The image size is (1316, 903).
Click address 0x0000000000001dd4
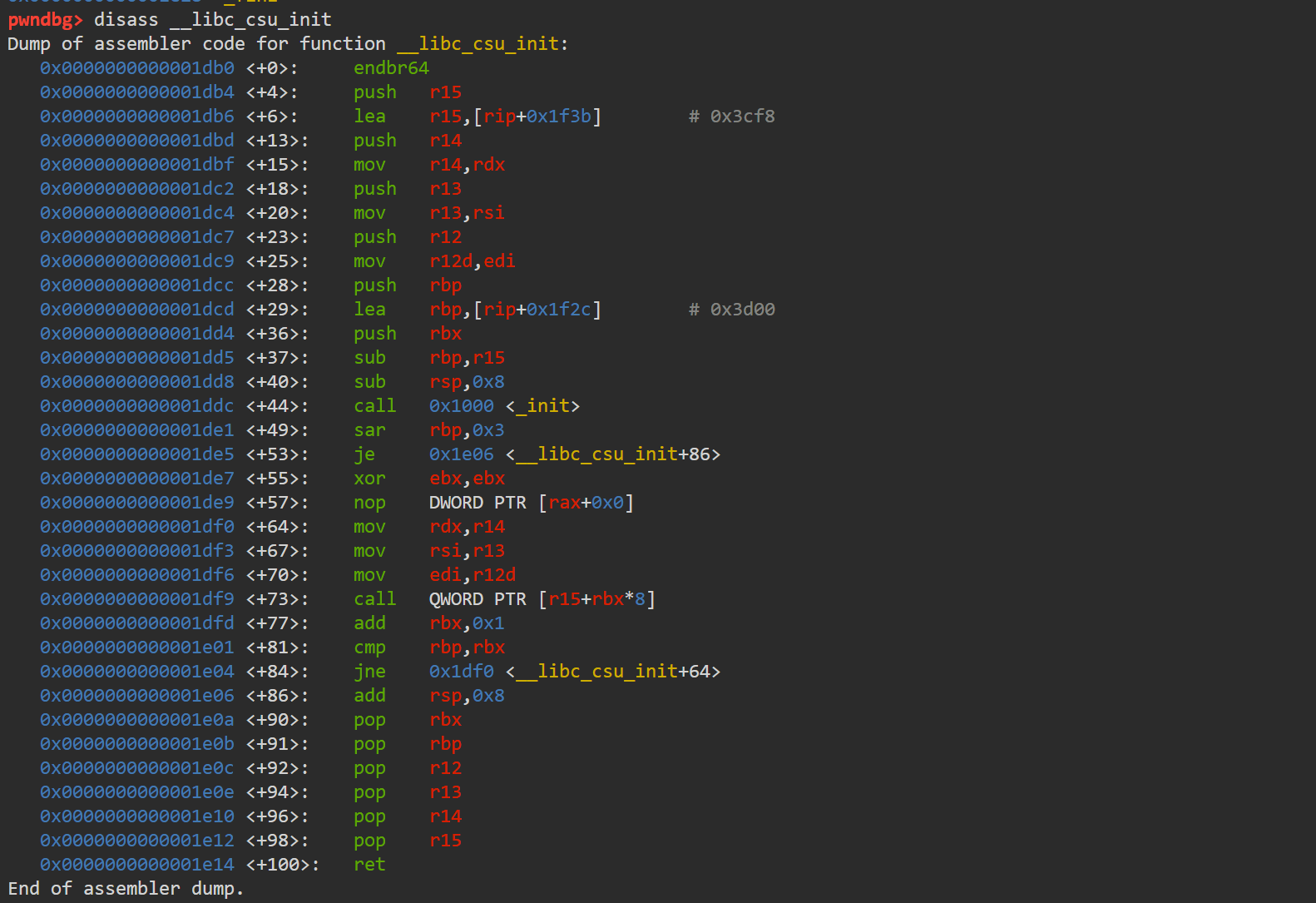coord(137,333)
